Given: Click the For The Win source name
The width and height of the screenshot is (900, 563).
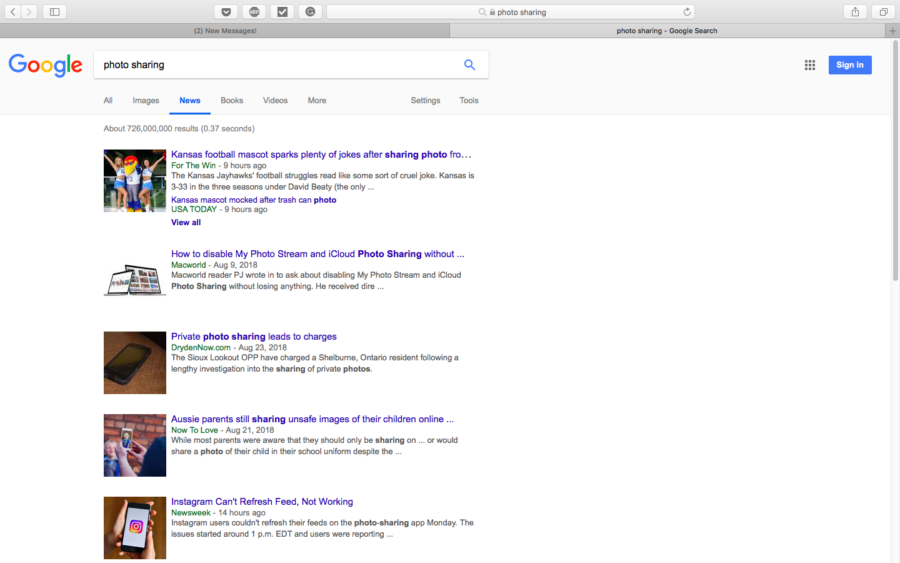Looking at the screenshot, I should (193, 165).
